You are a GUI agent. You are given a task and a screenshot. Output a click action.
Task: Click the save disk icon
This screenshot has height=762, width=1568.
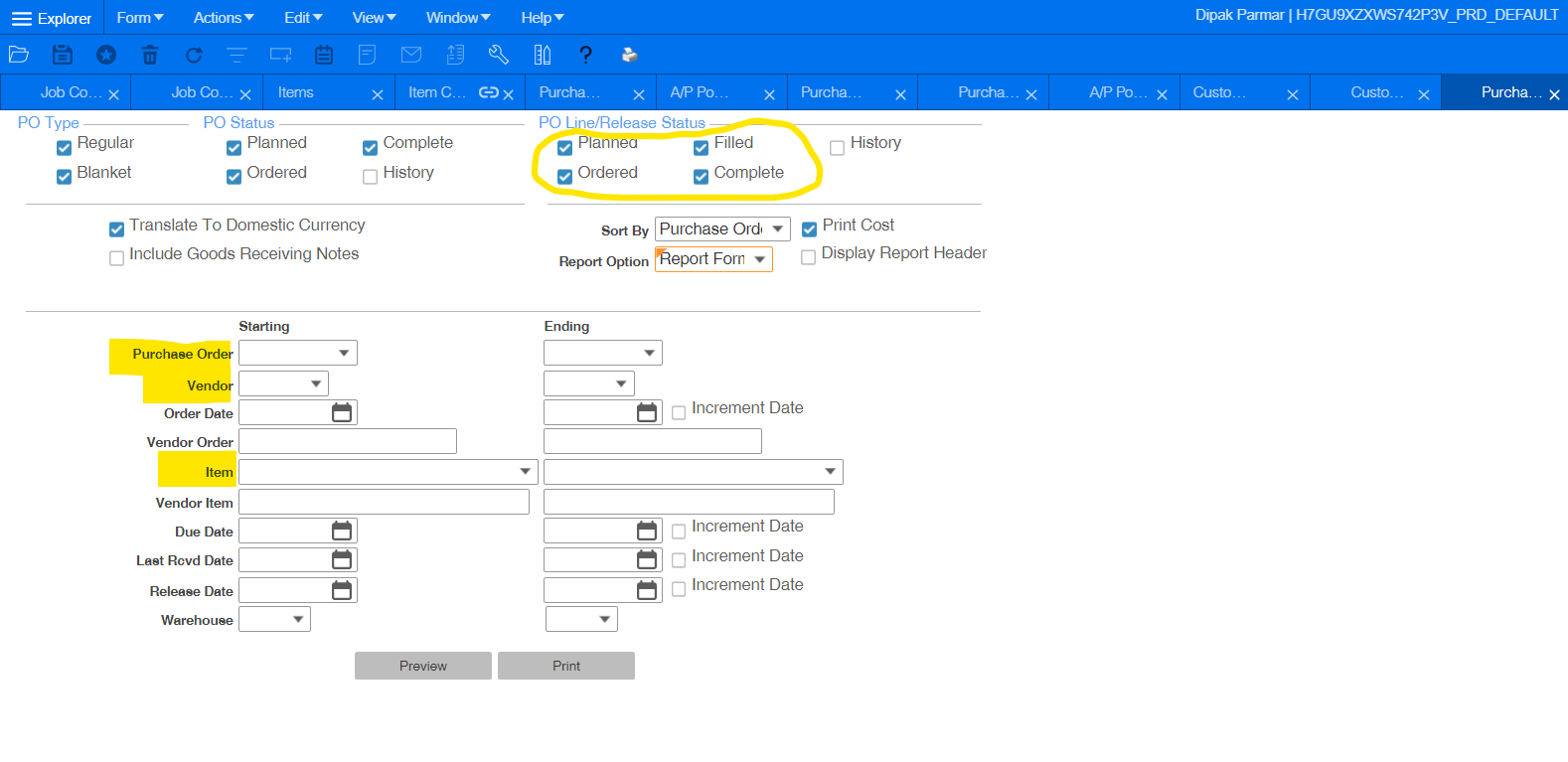63,55
